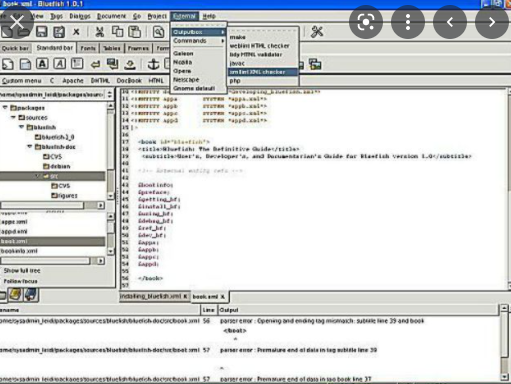
Task: Go to next image with right chevron
Action: pos(492,22)
